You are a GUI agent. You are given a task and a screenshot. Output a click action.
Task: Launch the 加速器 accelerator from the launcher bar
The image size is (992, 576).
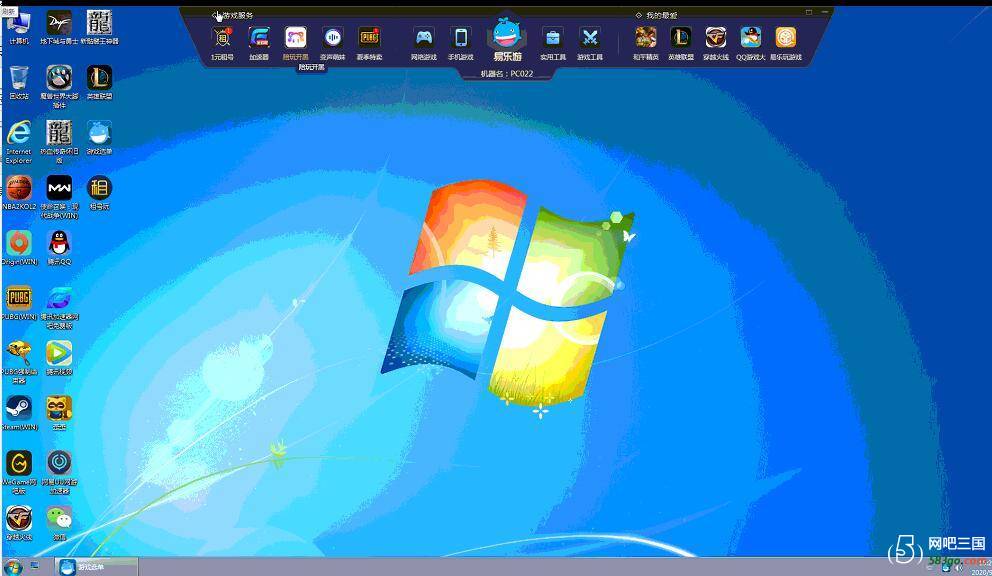pos(259,38)
